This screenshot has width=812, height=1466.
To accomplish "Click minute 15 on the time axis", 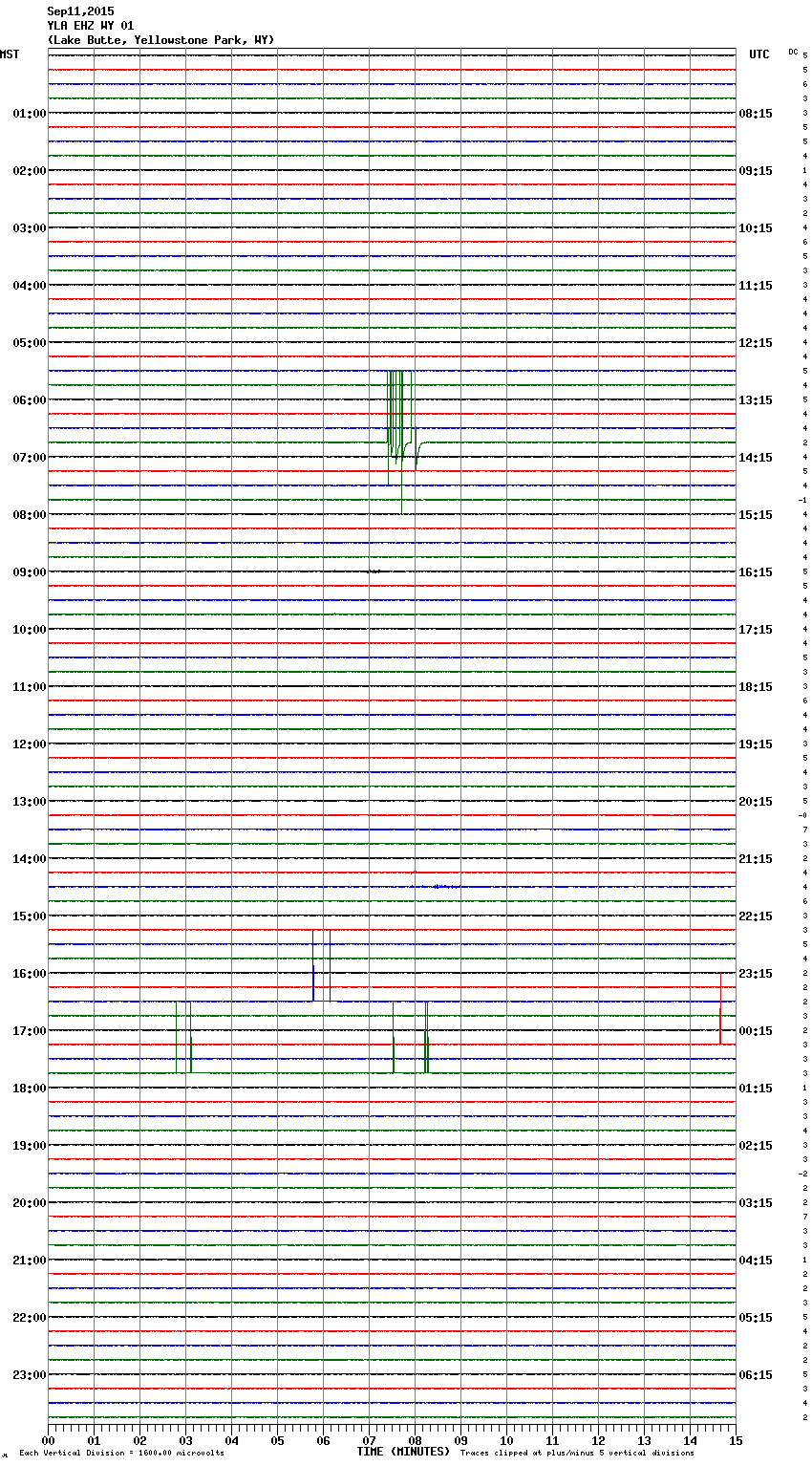I will pos(736,1440).
